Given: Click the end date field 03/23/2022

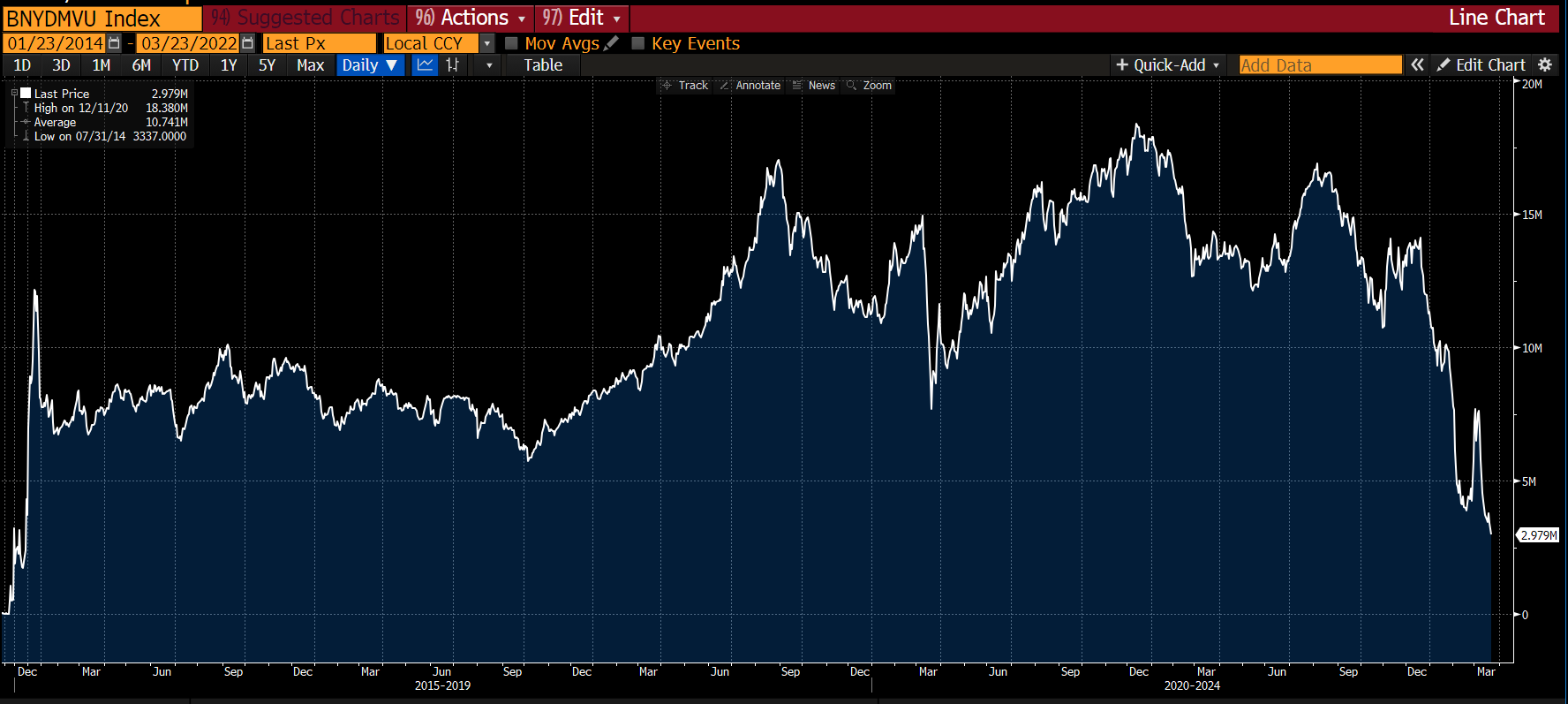Looking at the screenshot, I should [x=189, y=43].
